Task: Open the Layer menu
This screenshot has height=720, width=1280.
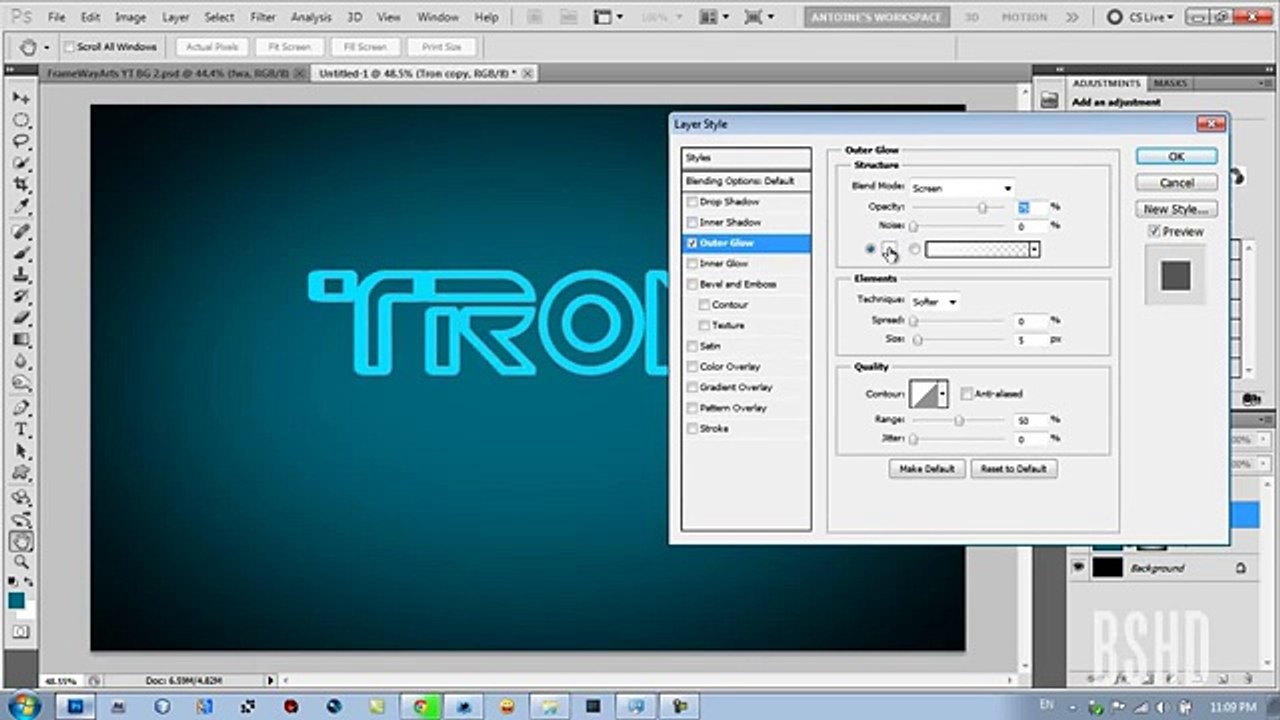Action: pyautogui.click(x=175, y=17)
